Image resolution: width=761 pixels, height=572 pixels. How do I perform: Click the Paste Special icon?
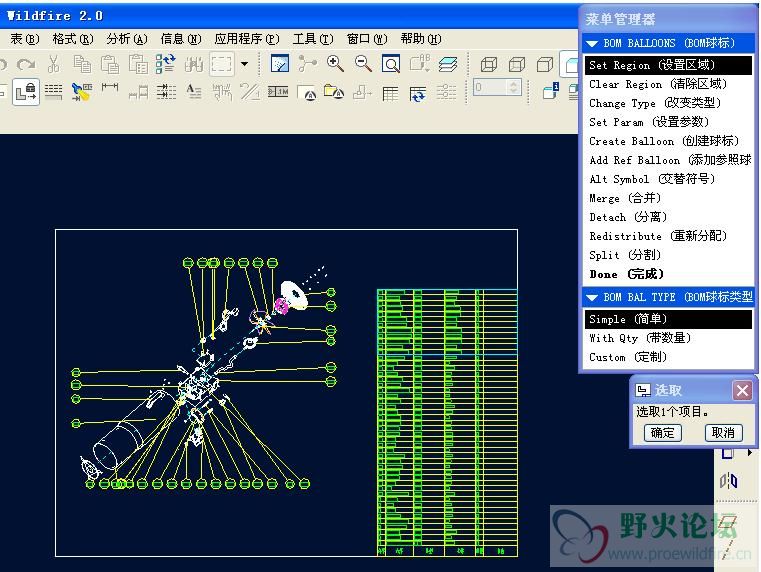pos(138,64)
